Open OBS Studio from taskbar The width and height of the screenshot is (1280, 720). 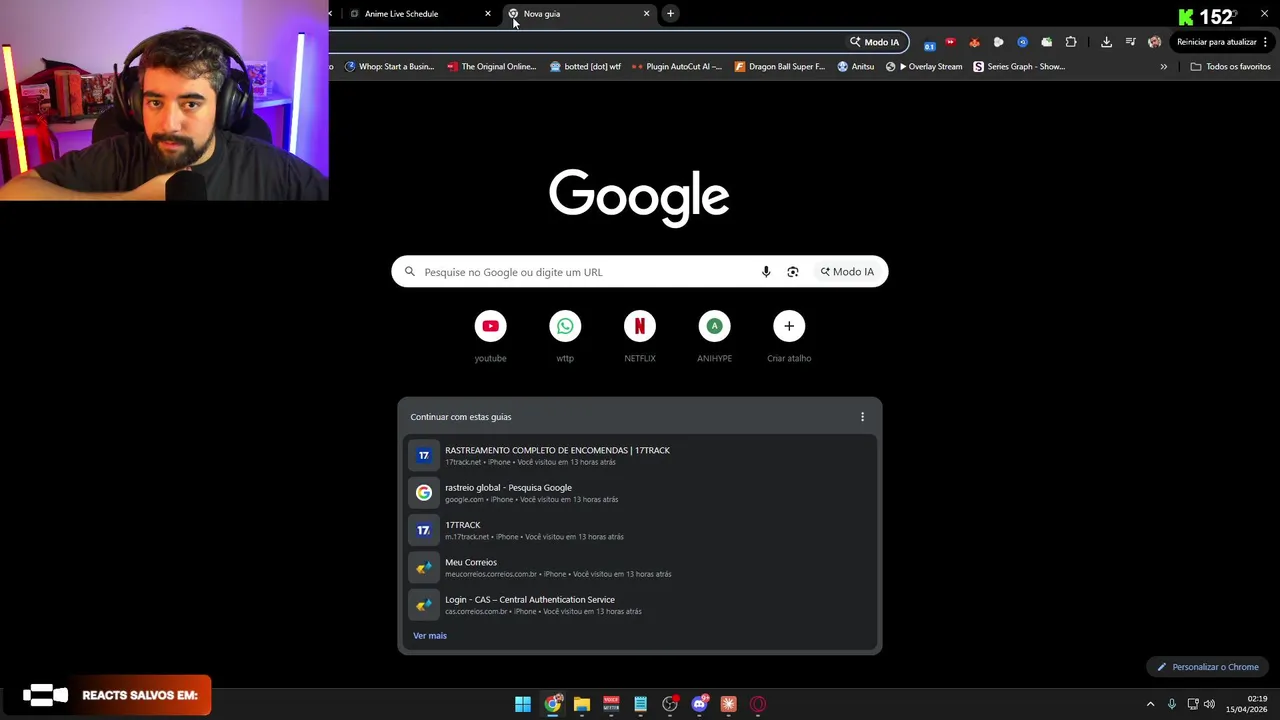[x=670, y=704]
